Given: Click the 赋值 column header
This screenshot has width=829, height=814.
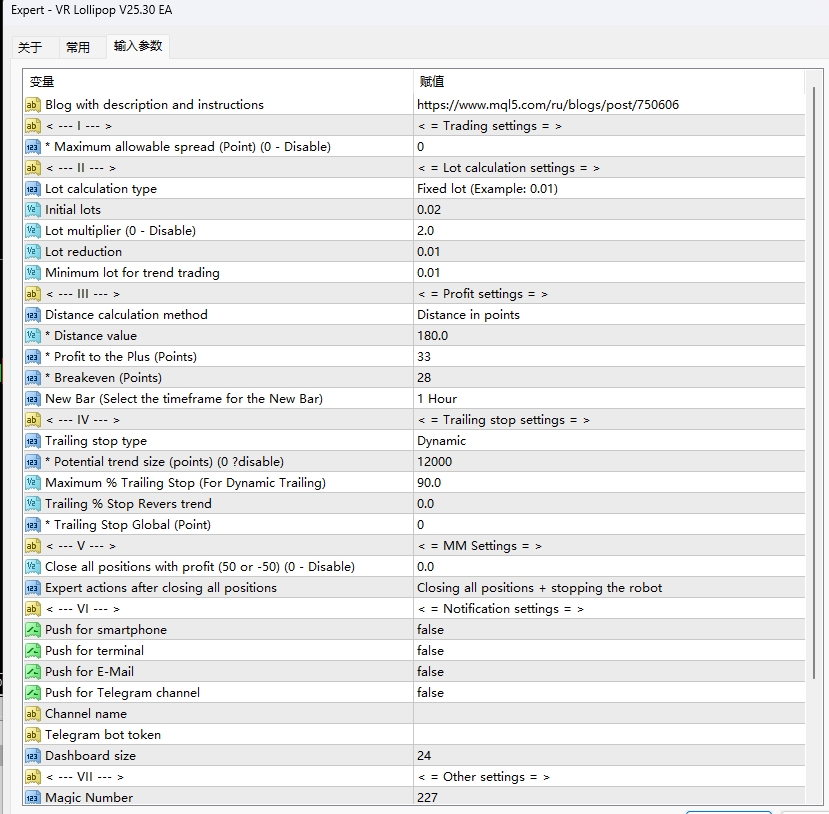Looking at the screenshot, I should point(609,82).
